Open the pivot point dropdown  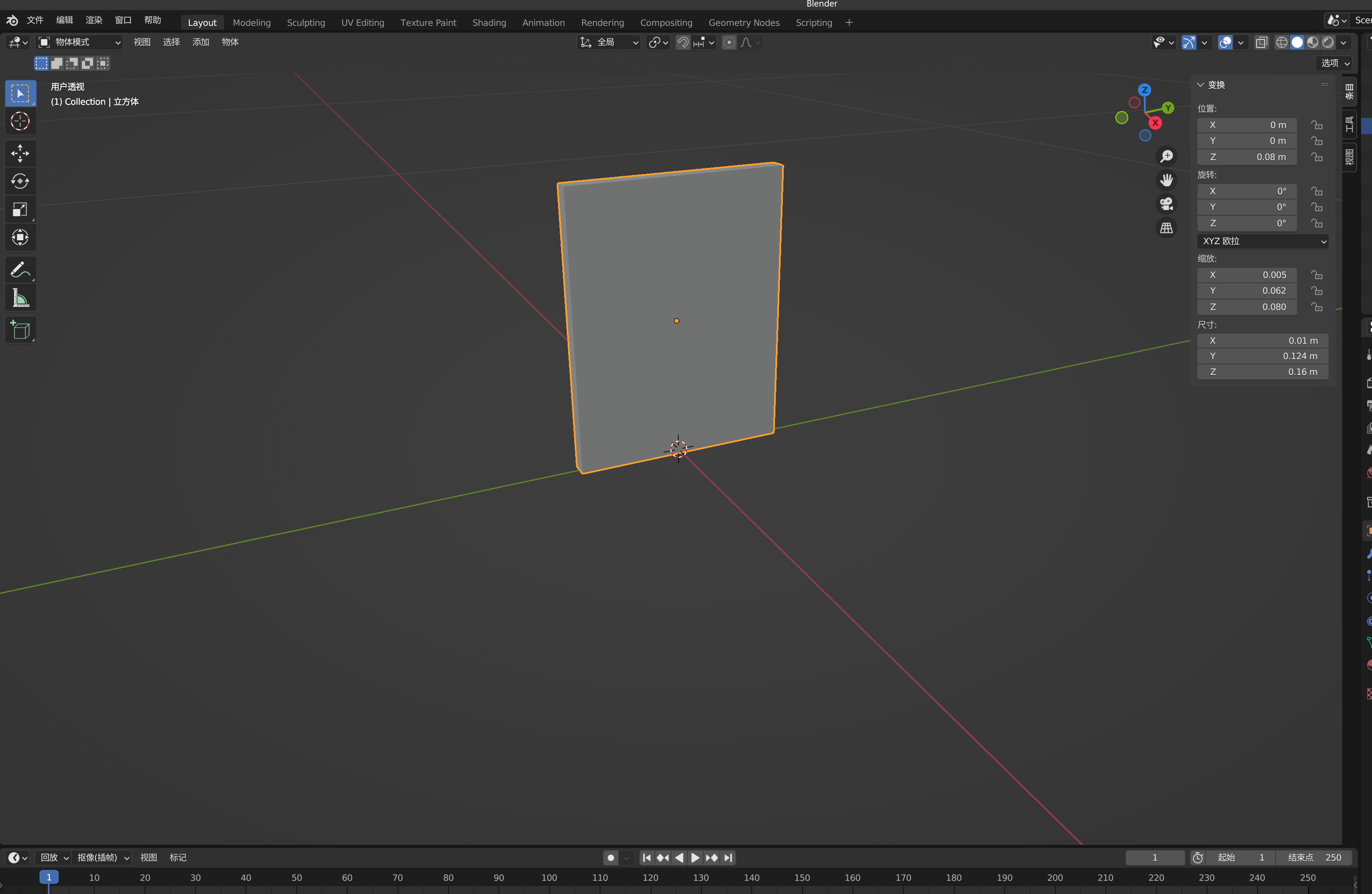point(658,42)
